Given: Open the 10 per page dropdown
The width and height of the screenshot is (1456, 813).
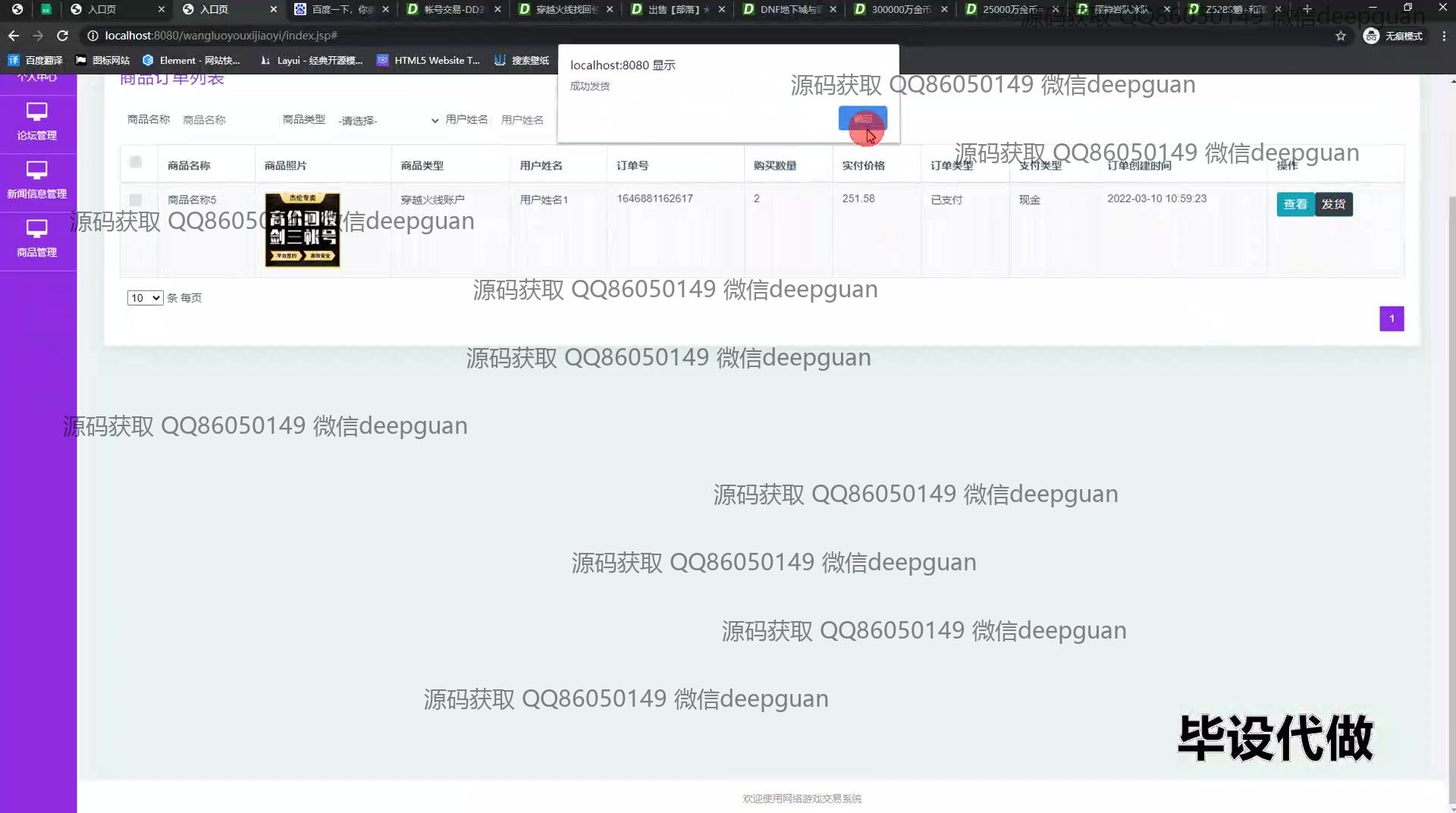Looking at the screenshot, I should coord(145,298).
